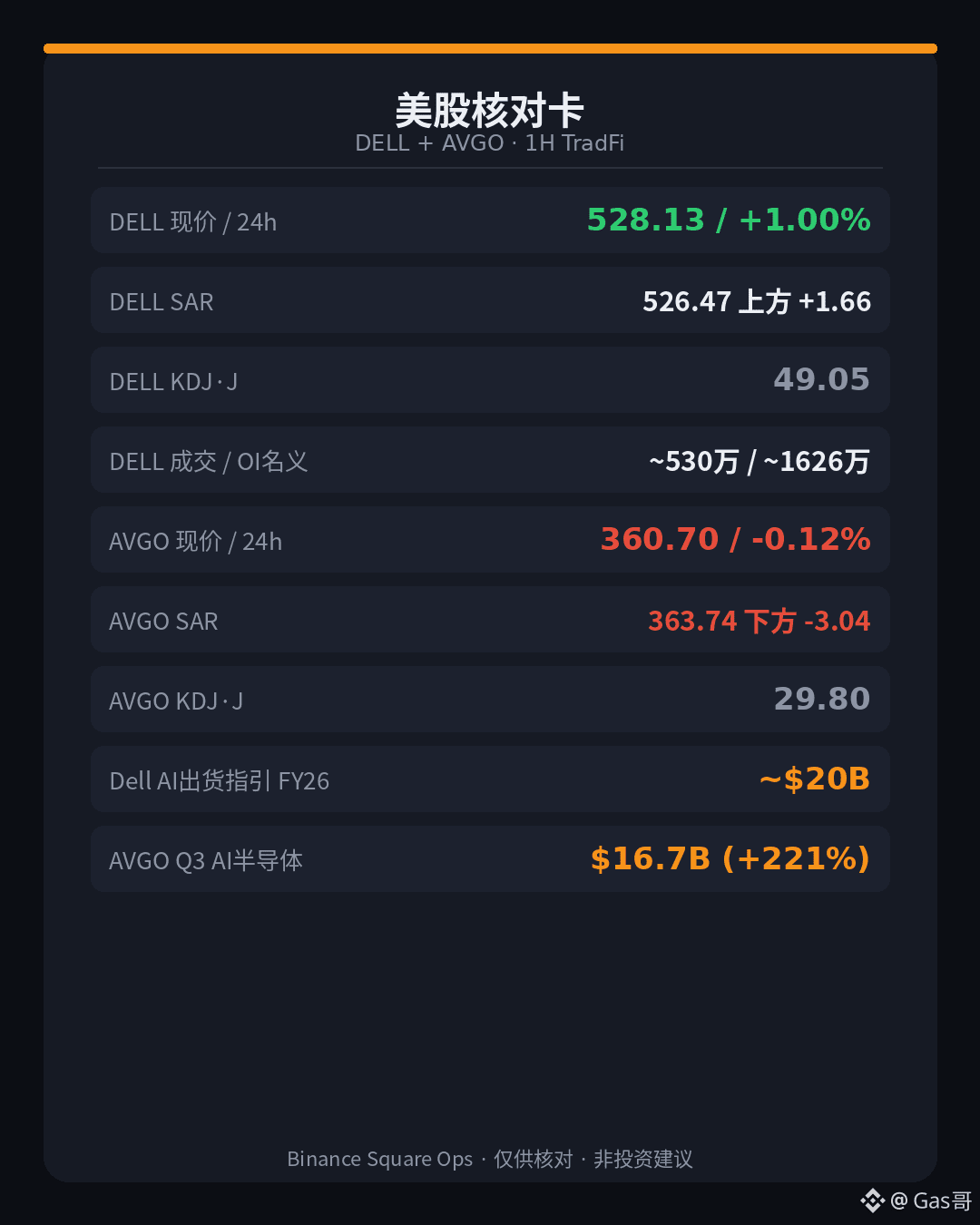
Task: Click the 363.74 下方 -3.04 value
Action: point(759,621)
